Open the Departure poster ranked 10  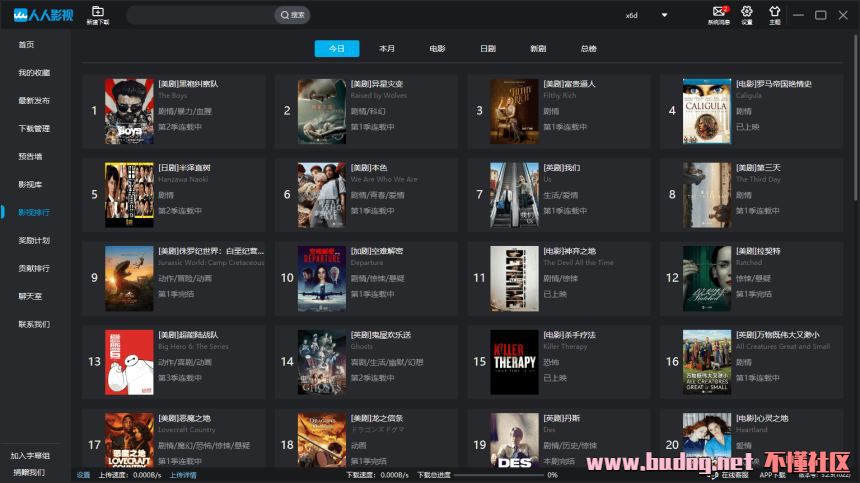(322, 279)
